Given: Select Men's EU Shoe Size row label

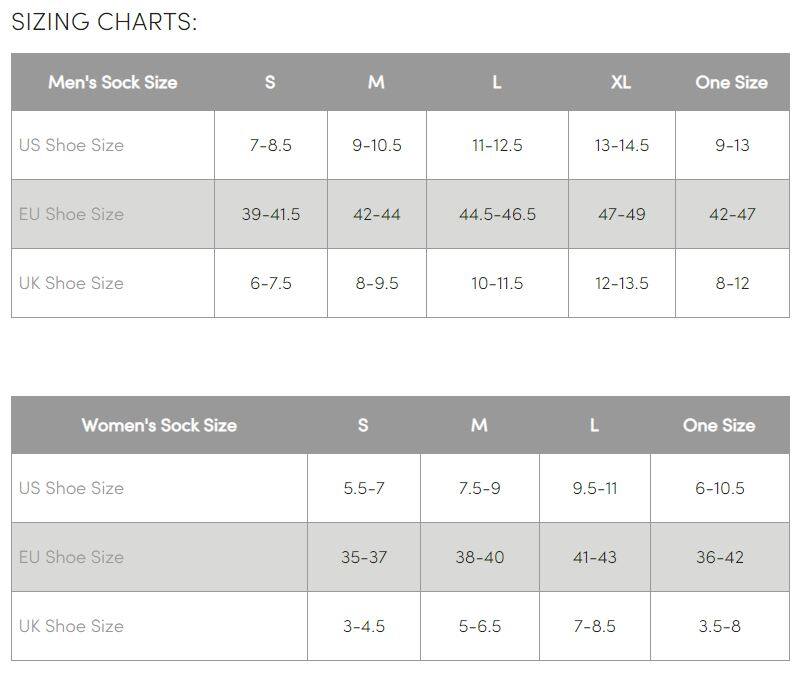Looking at the screenshot, I should click(71, 214).
